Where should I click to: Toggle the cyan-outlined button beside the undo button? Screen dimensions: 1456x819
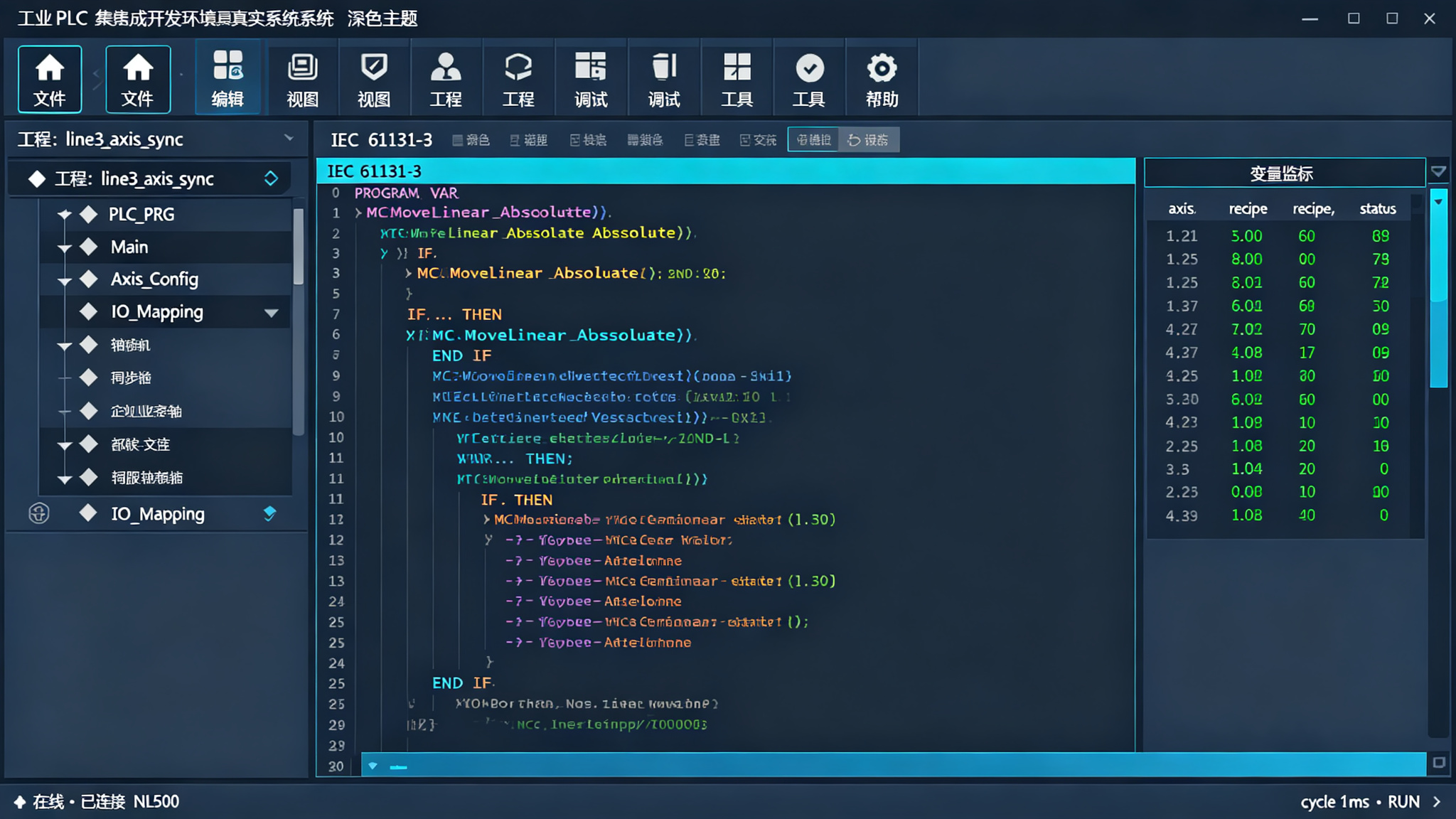point(813,139)
